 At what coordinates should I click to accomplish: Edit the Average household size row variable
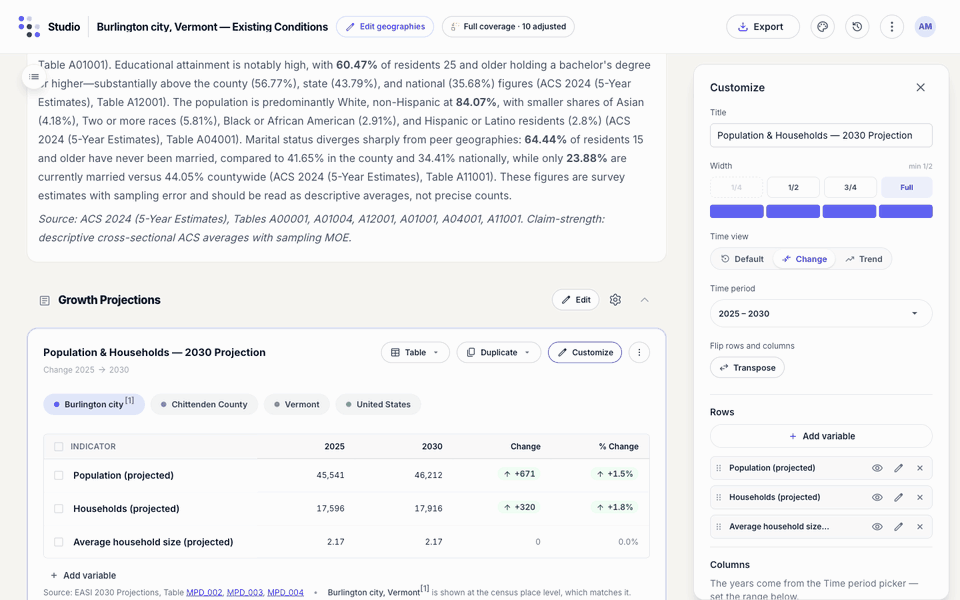[898, 527]
